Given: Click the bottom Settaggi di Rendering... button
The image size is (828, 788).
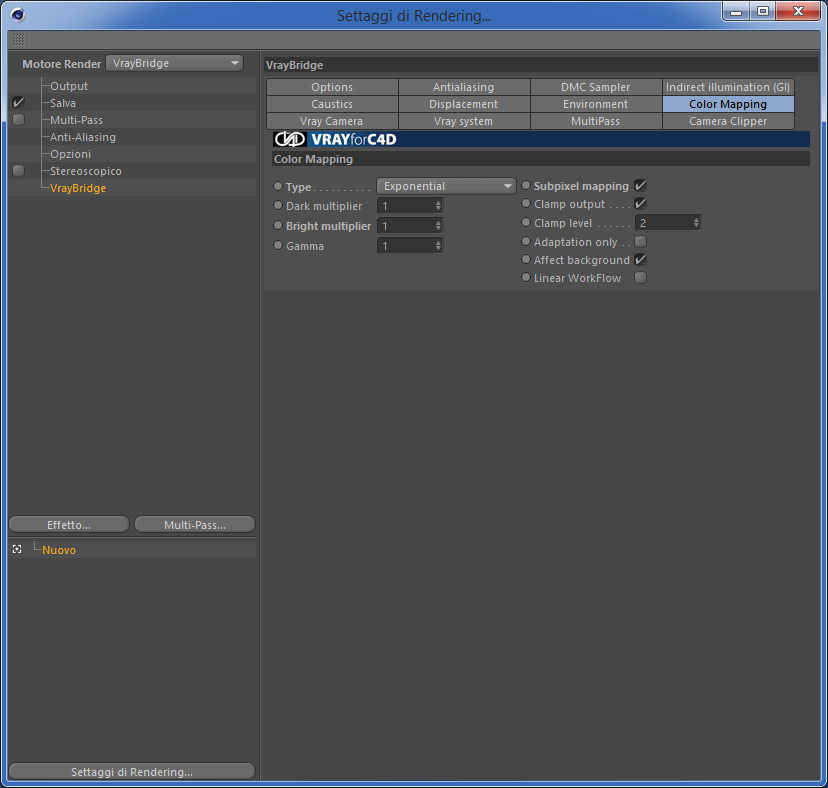Looking at the screenshot, I should click(132, 771).
